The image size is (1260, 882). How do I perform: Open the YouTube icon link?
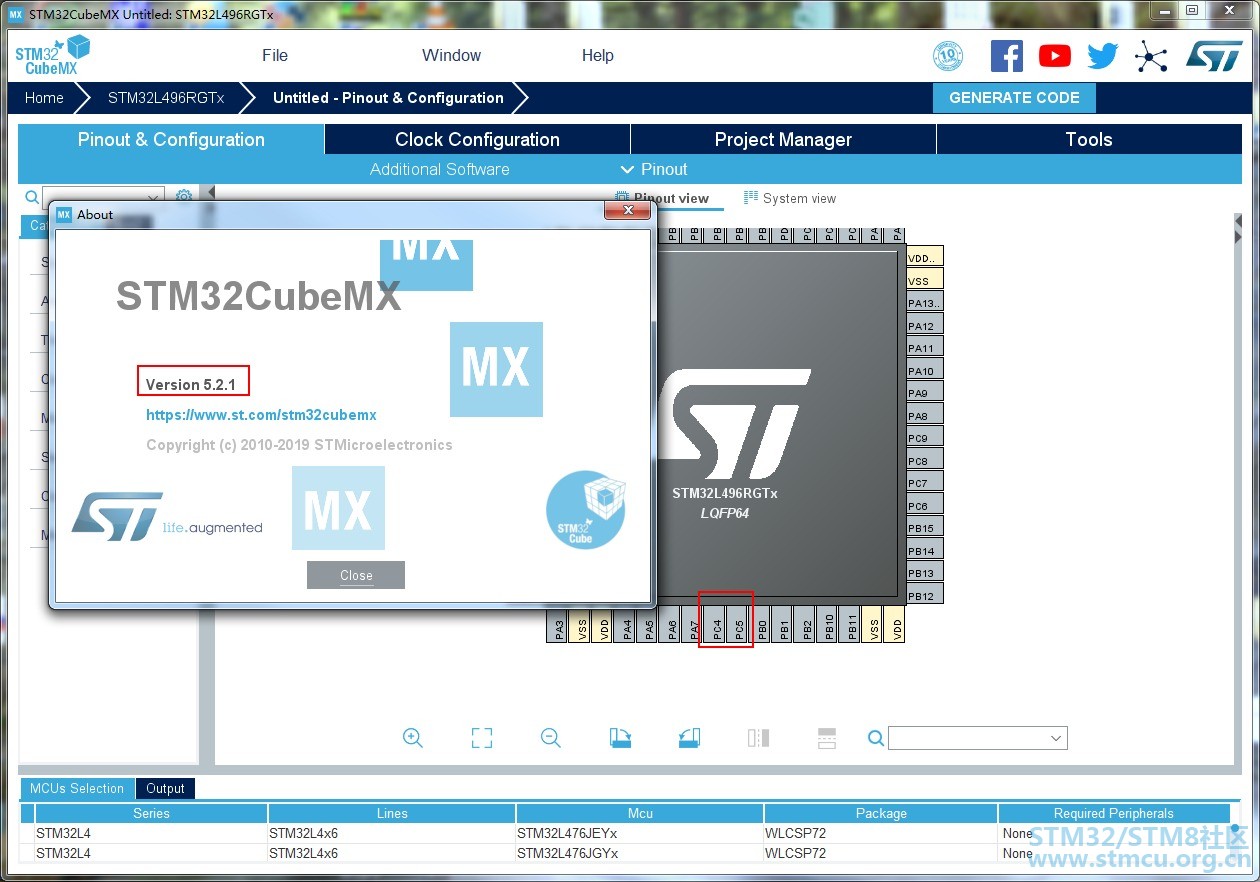(x=1054, y=56)
